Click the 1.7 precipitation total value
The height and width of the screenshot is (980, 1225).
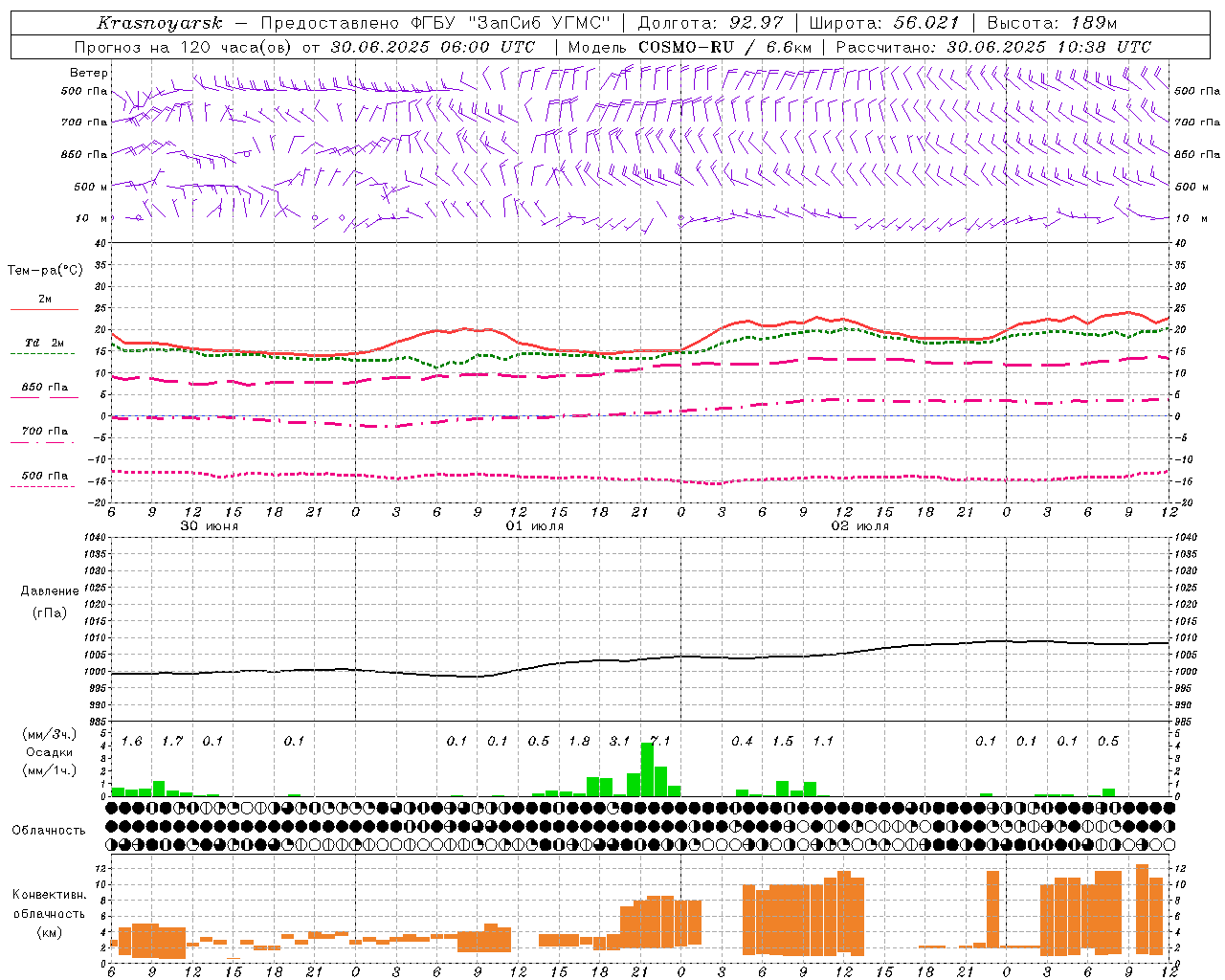pos(172,741)
